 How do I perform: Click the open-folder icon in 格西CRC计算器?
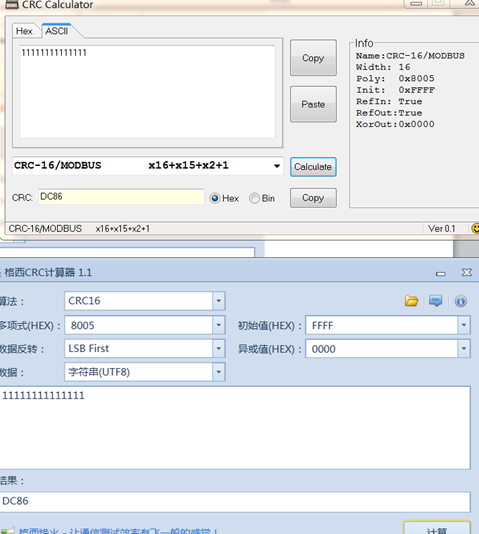[x=411, y=301]
